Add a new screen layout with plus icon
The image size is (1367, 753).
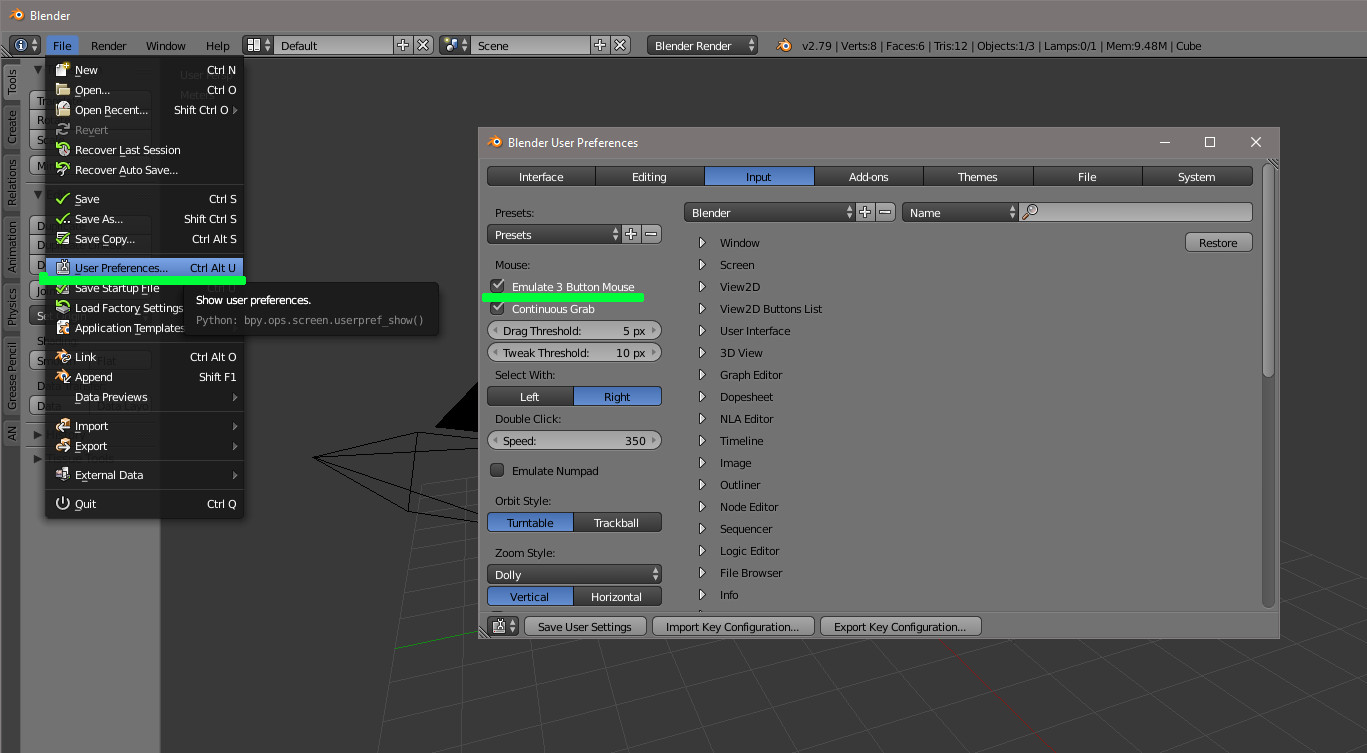point(403,46)
